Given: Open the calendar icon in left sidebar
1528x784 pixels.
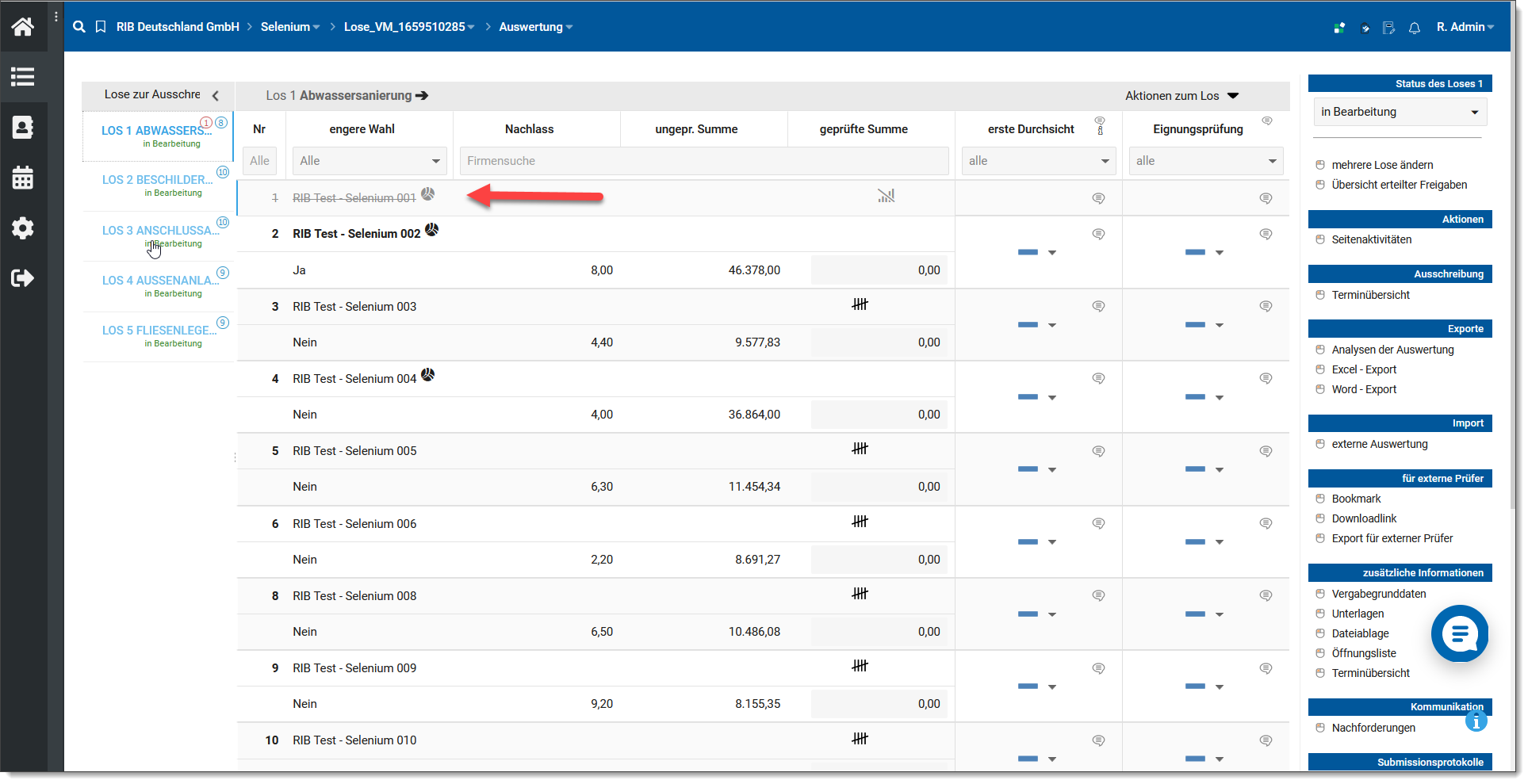Looking at the screenshot, I should point(22,178).
